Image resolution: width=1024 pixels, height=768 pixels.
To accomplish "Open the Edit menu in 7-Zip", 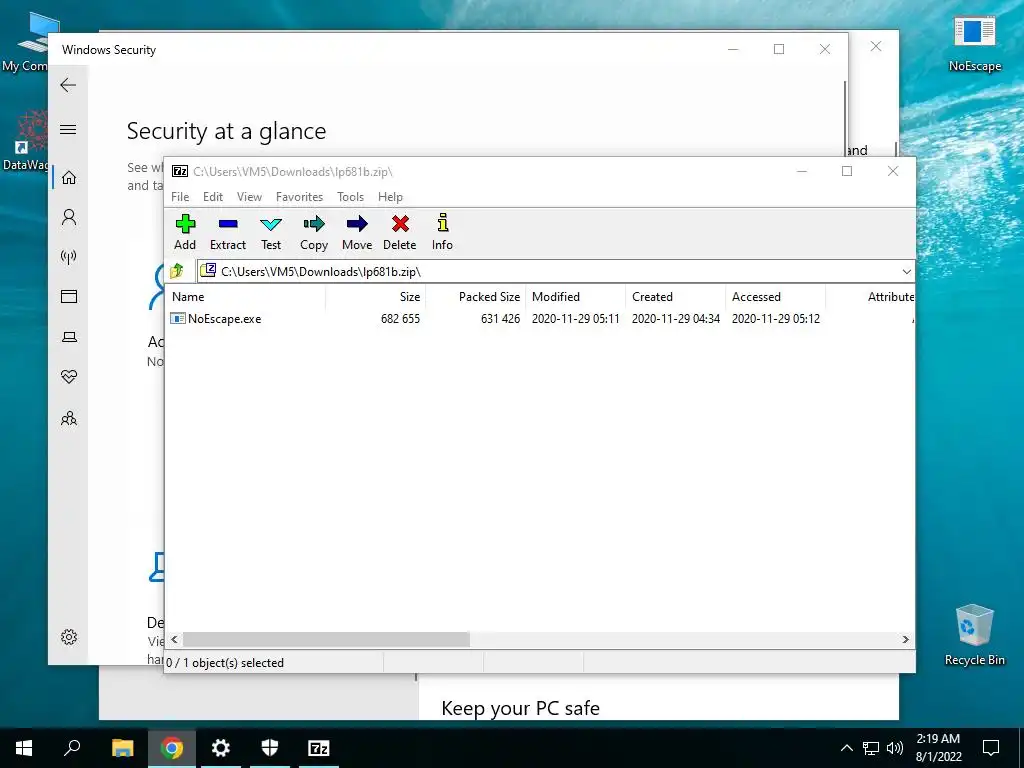I will coord(213,197).
